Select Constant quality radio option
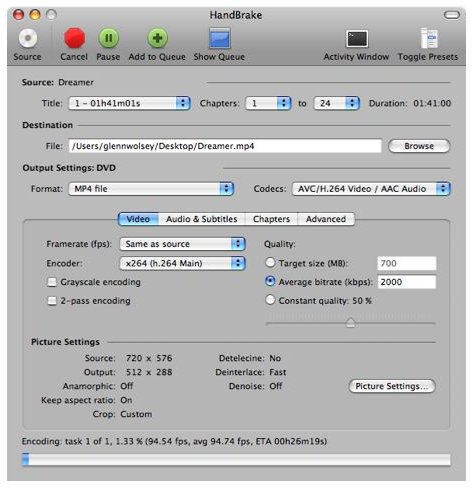 (270, 300)
